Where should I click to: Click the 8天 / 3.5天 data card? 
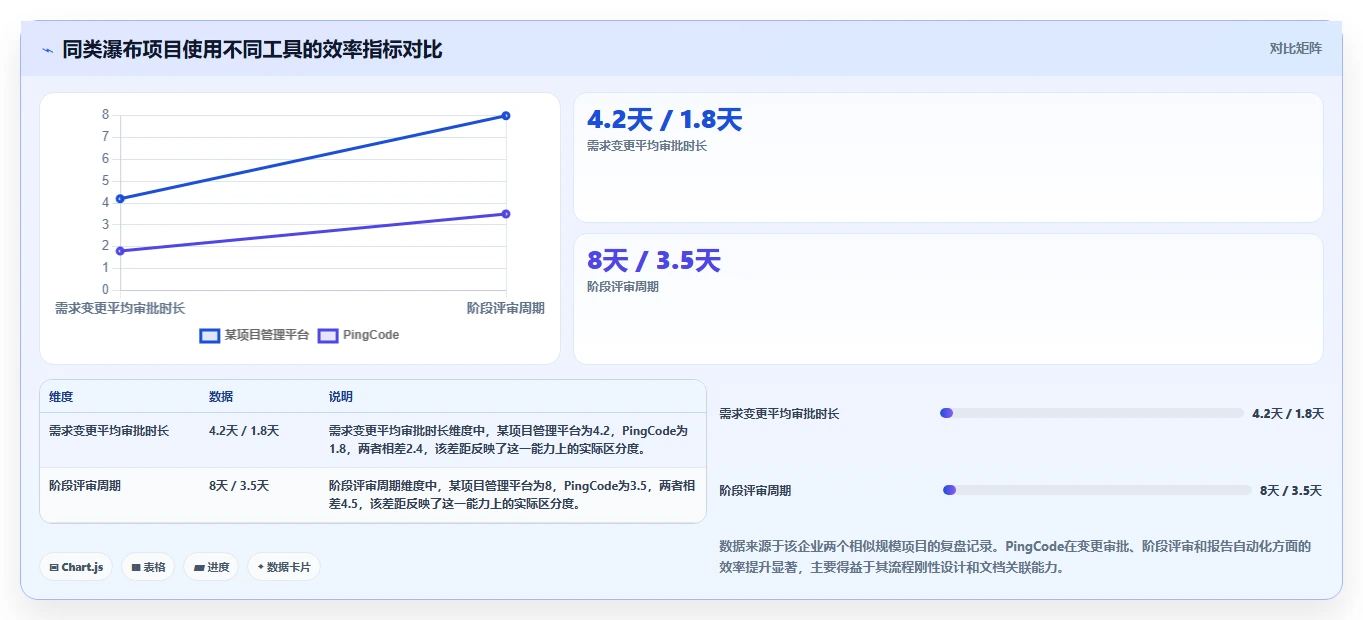pyautogui.click(x=948, y=299)
